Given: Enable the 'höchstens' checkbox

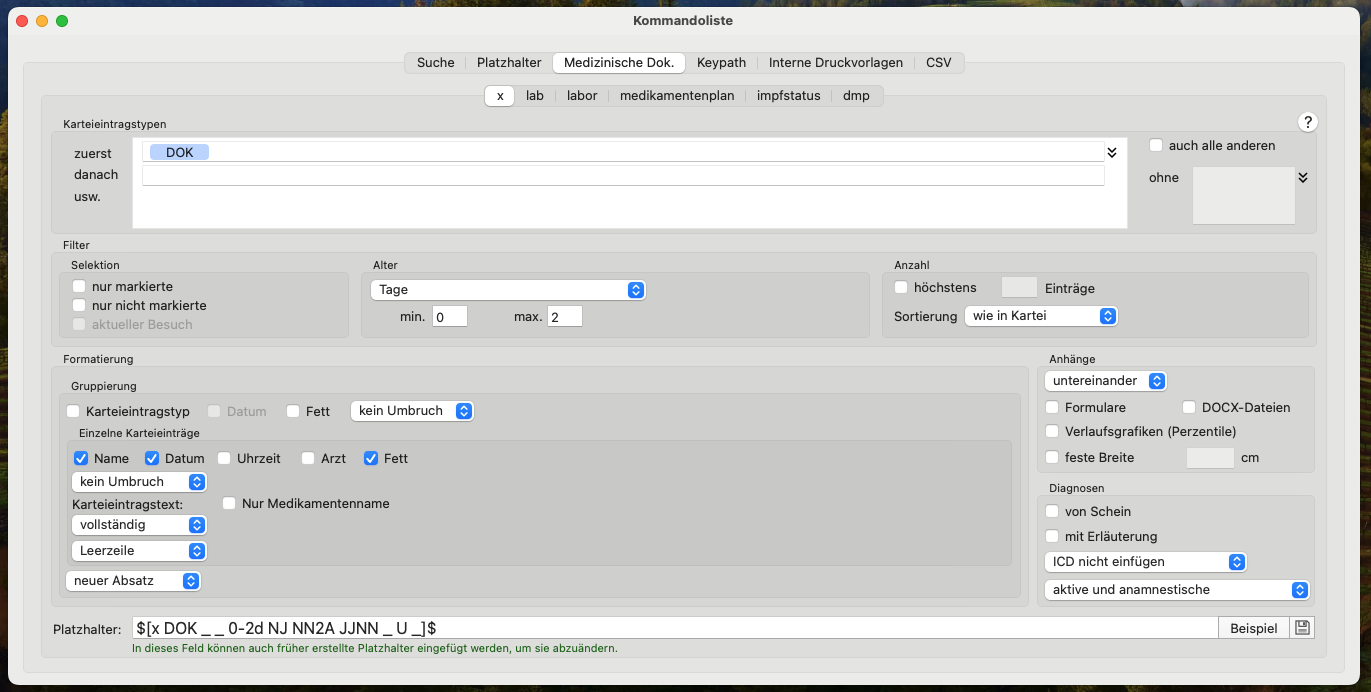Looking at the screenshot, I should (901, 287).
